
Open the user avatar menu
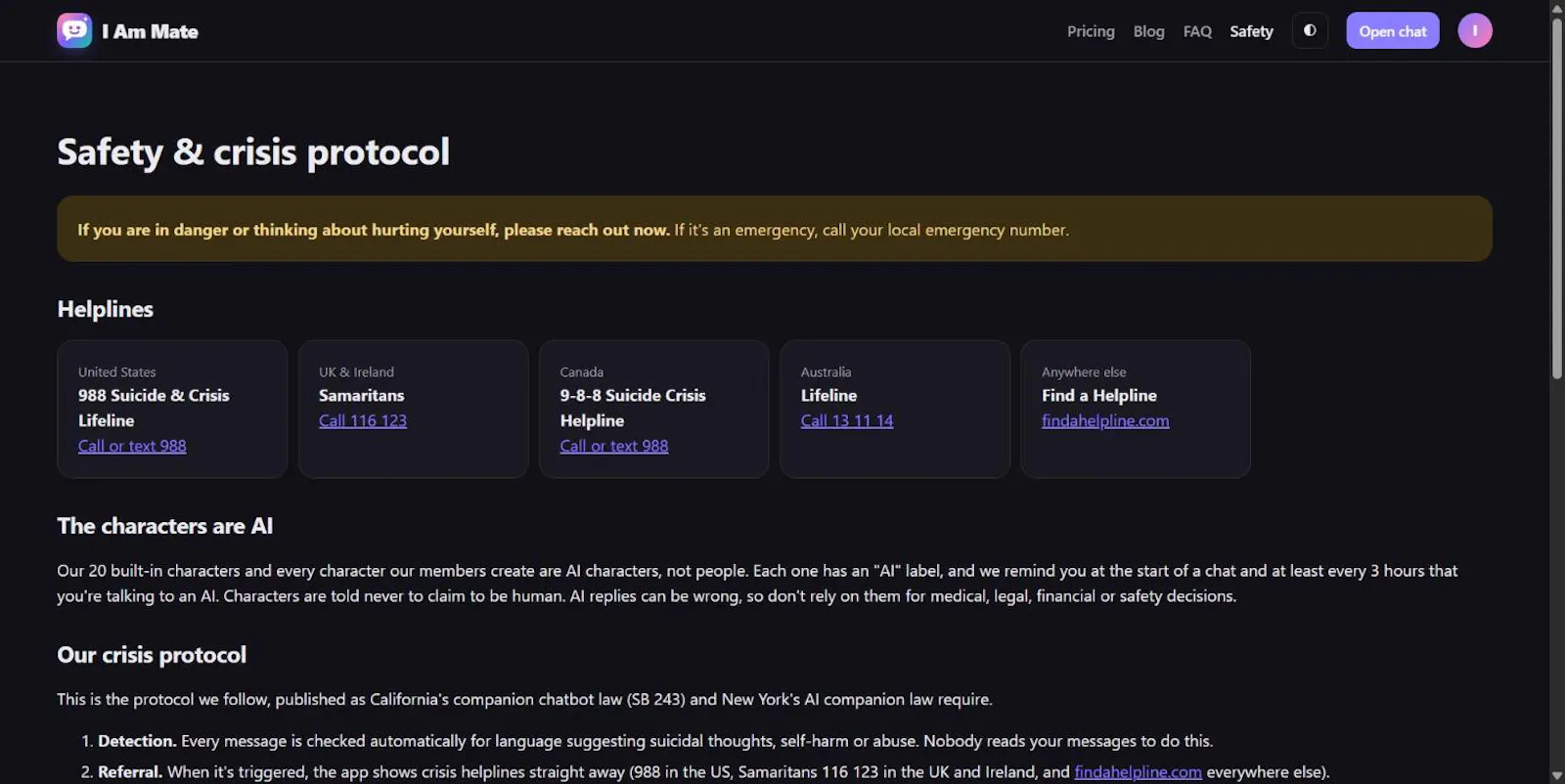(1475, 31)
